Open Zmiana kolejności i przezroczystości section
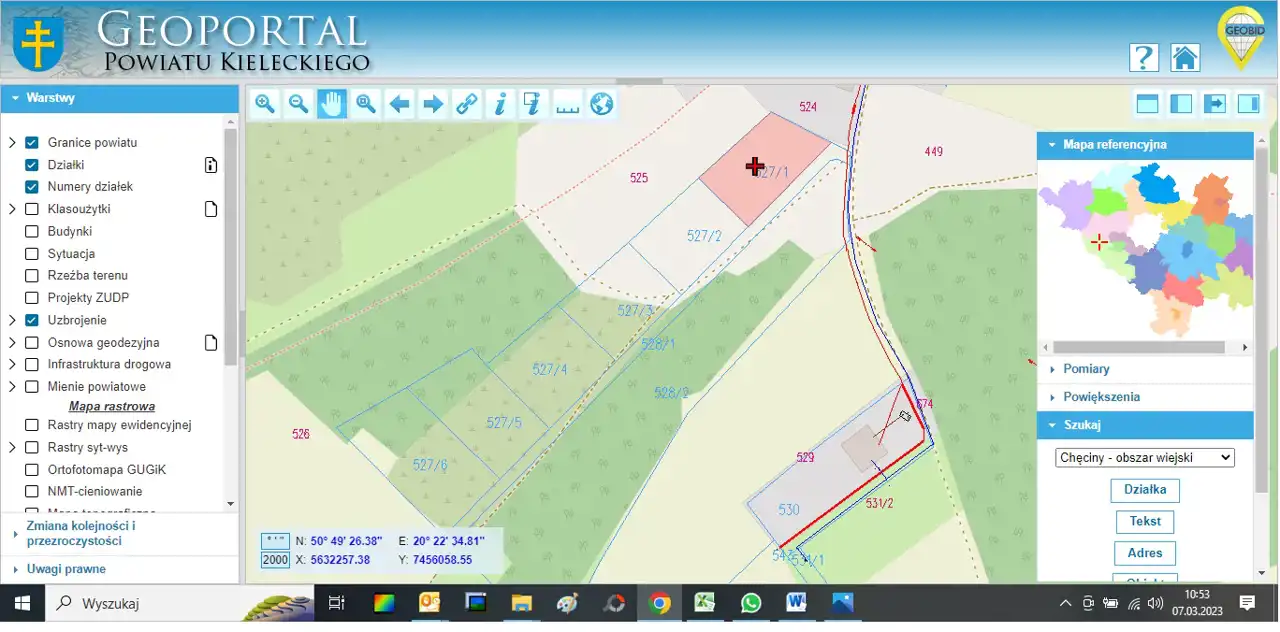The height and width of the screenshot is (632, 1280). pos(80,533)
